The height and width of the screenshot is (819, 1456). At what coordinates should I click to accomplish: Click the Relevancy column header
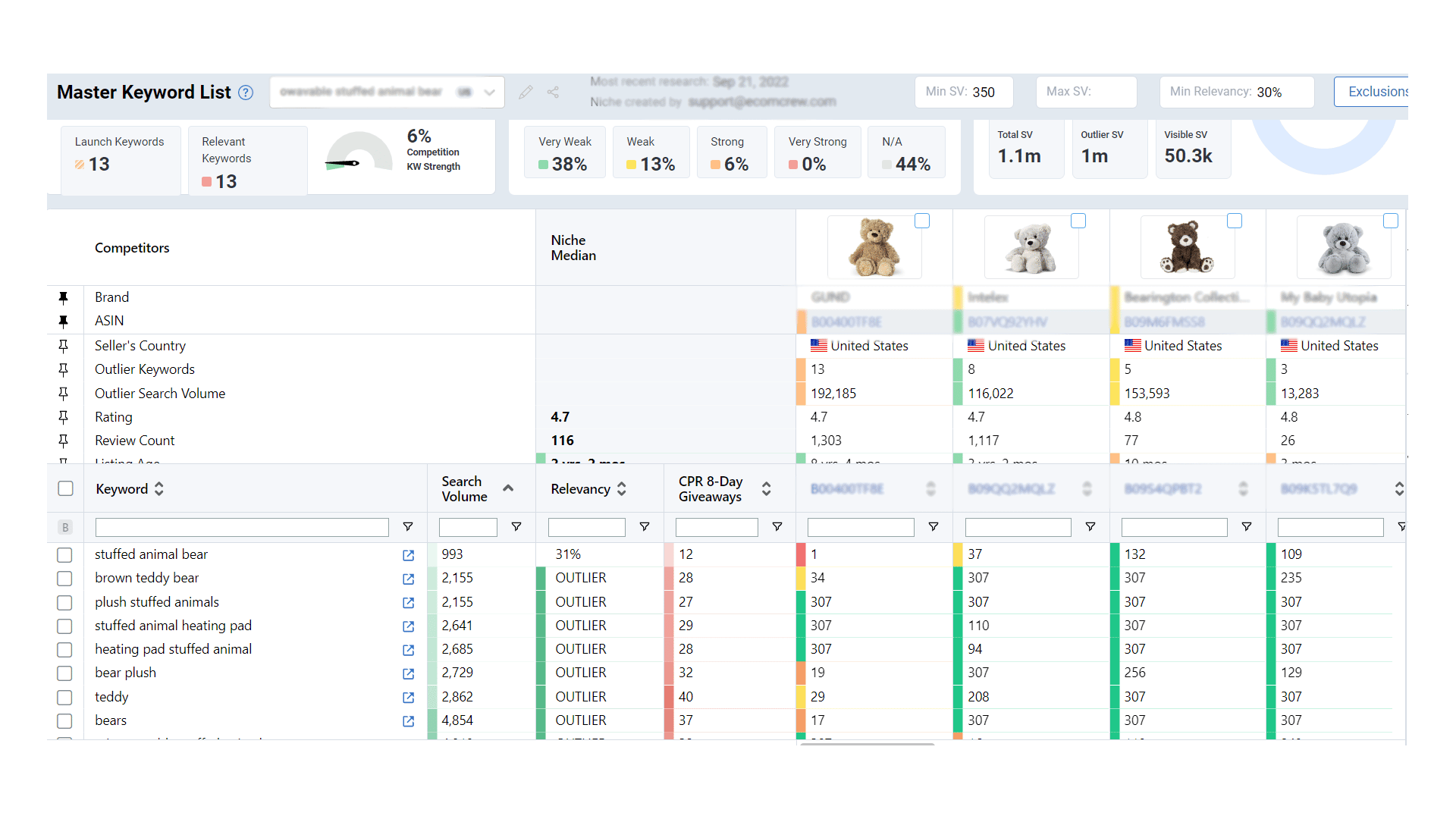[x=580, y=489]
